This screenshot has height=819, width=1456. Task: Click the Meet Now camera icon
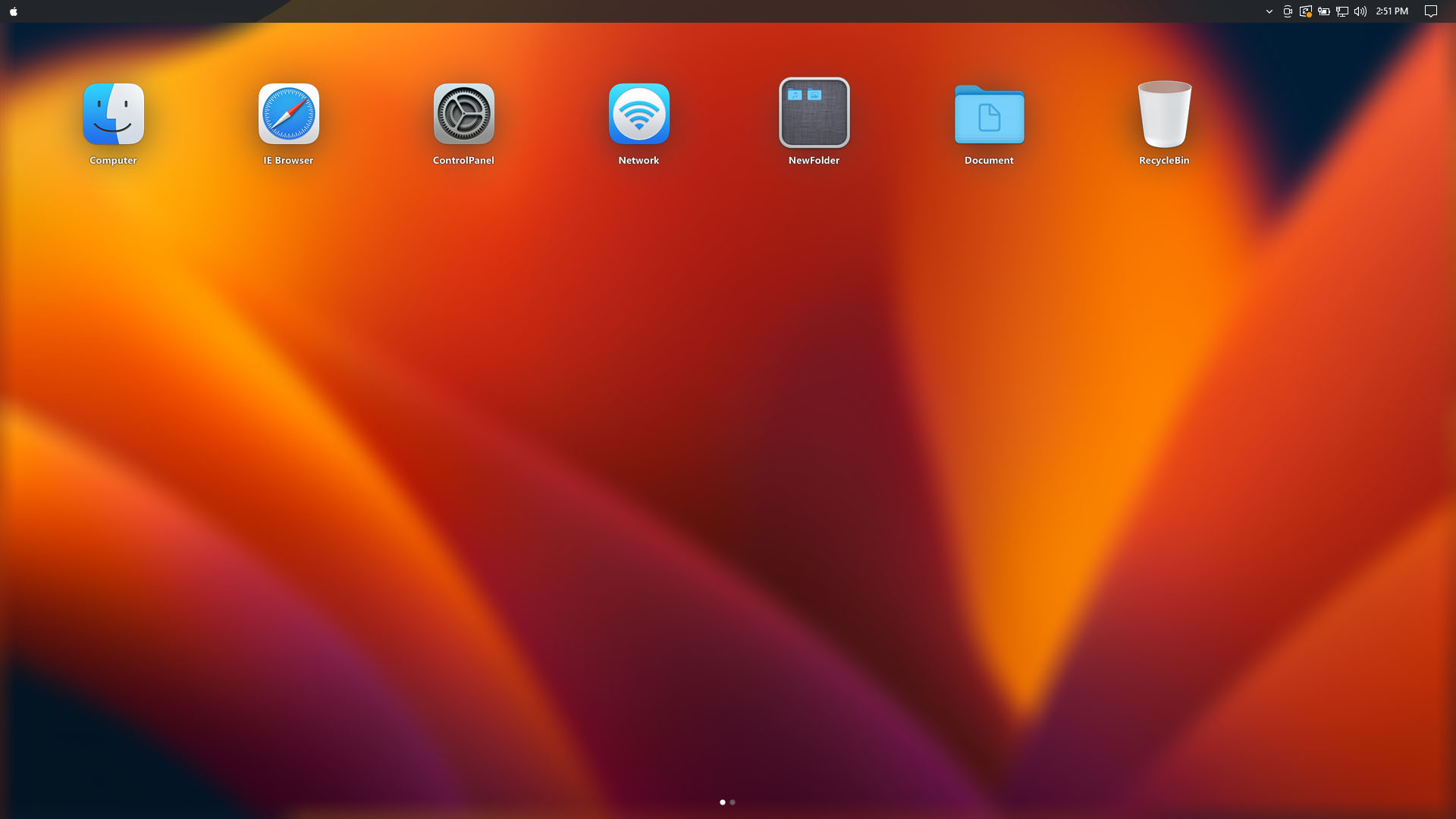1288,11
